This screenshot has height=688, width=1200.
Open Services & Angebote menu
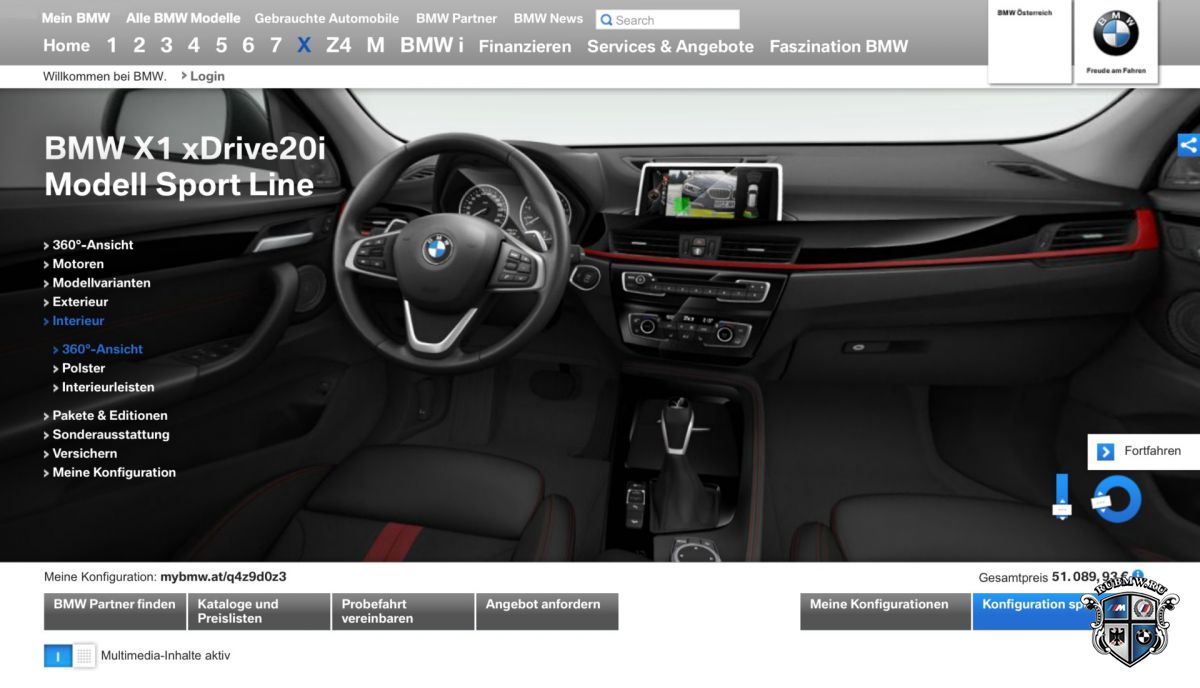[670, 46]
